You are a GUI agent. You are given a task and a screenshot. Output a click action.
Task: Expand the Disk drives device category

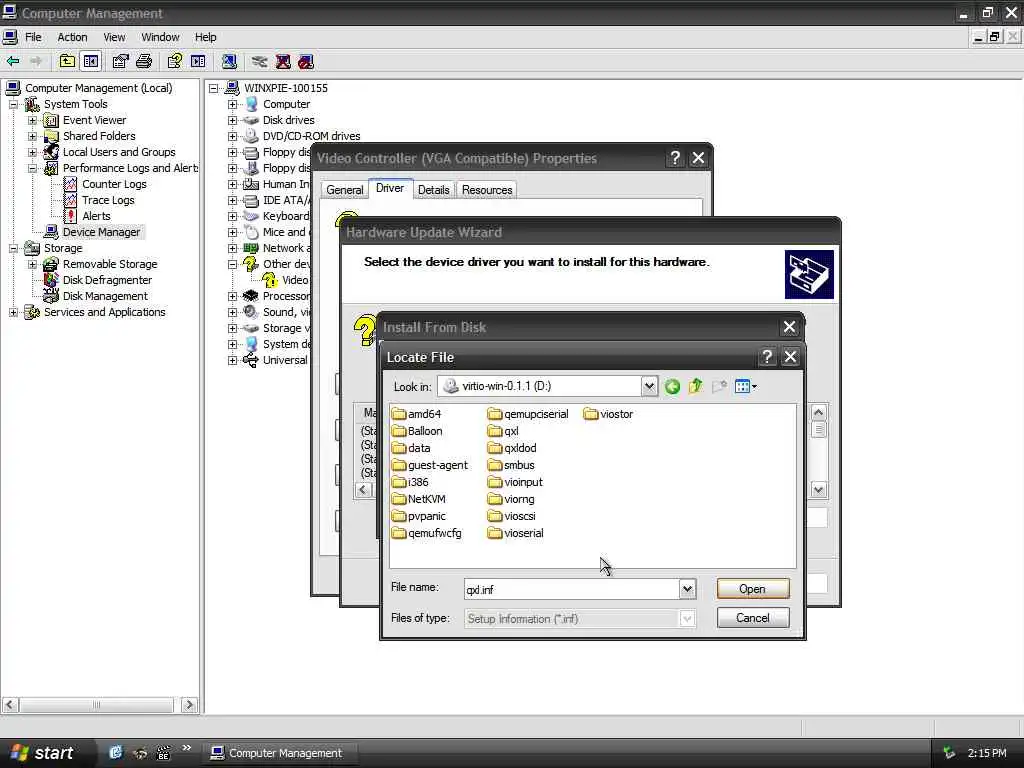232,120
